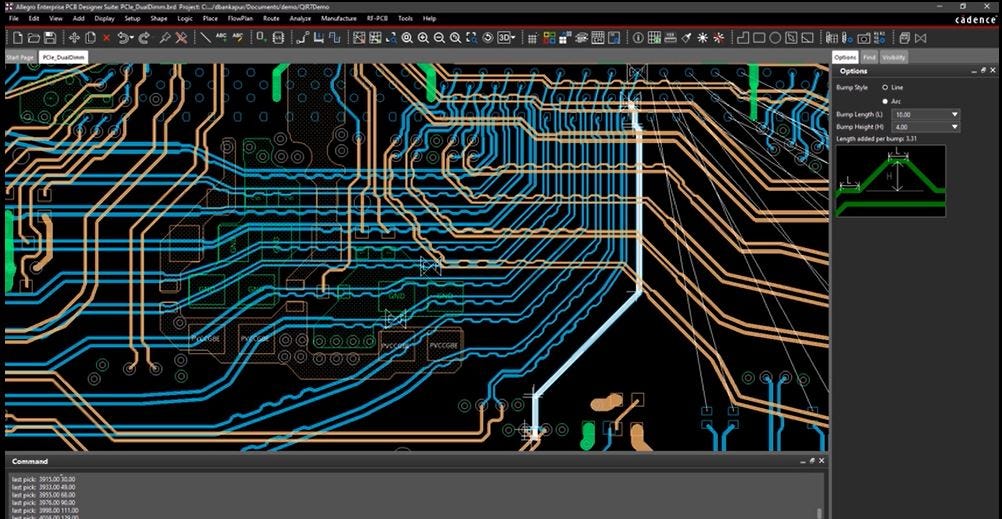The image size is (1002, 519).
Task: Click the Copy icon in toolbar
Action: [x=91, y=38]
